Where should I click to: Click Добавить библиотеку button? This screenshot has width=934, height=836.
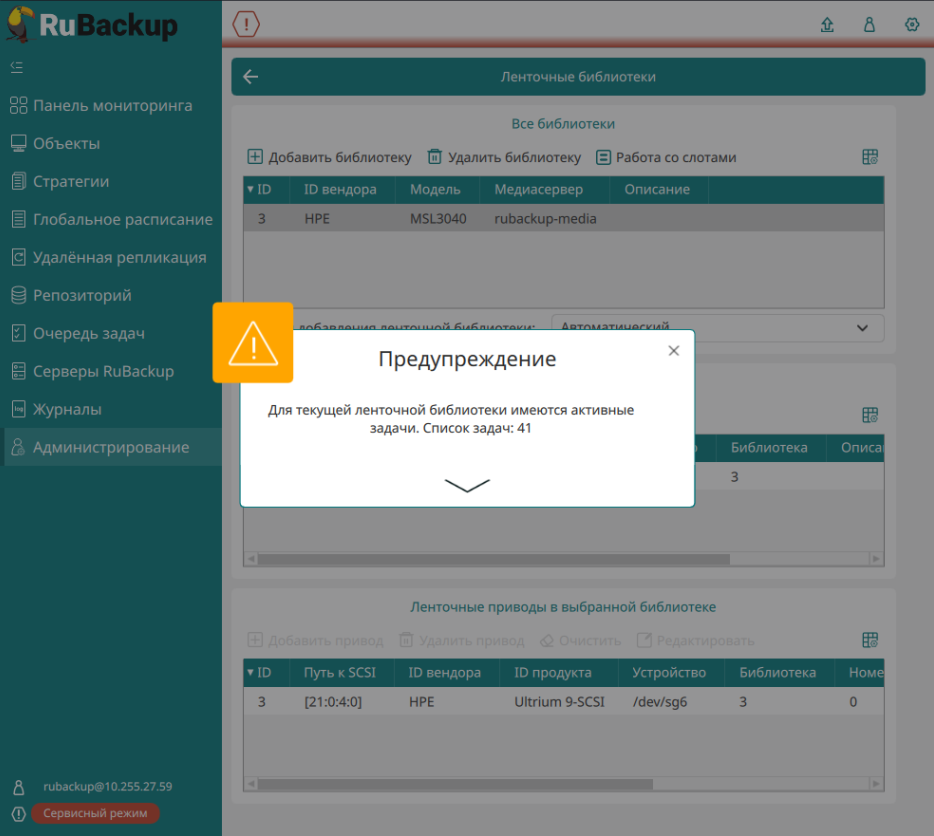point(329,157)
